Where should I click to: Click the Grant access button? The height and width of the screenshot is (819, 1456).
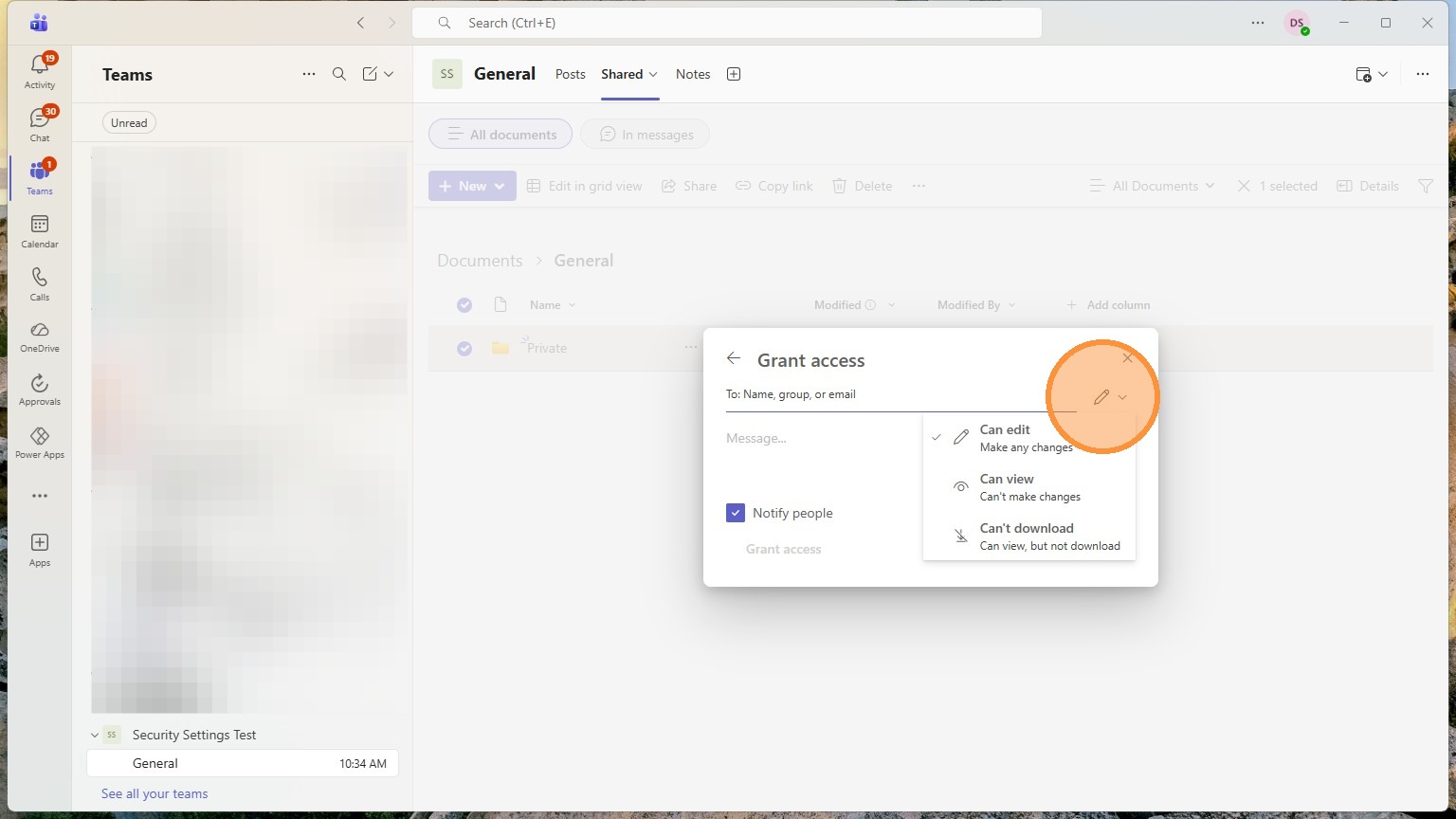pyautogui.click(x=784, y=549)
